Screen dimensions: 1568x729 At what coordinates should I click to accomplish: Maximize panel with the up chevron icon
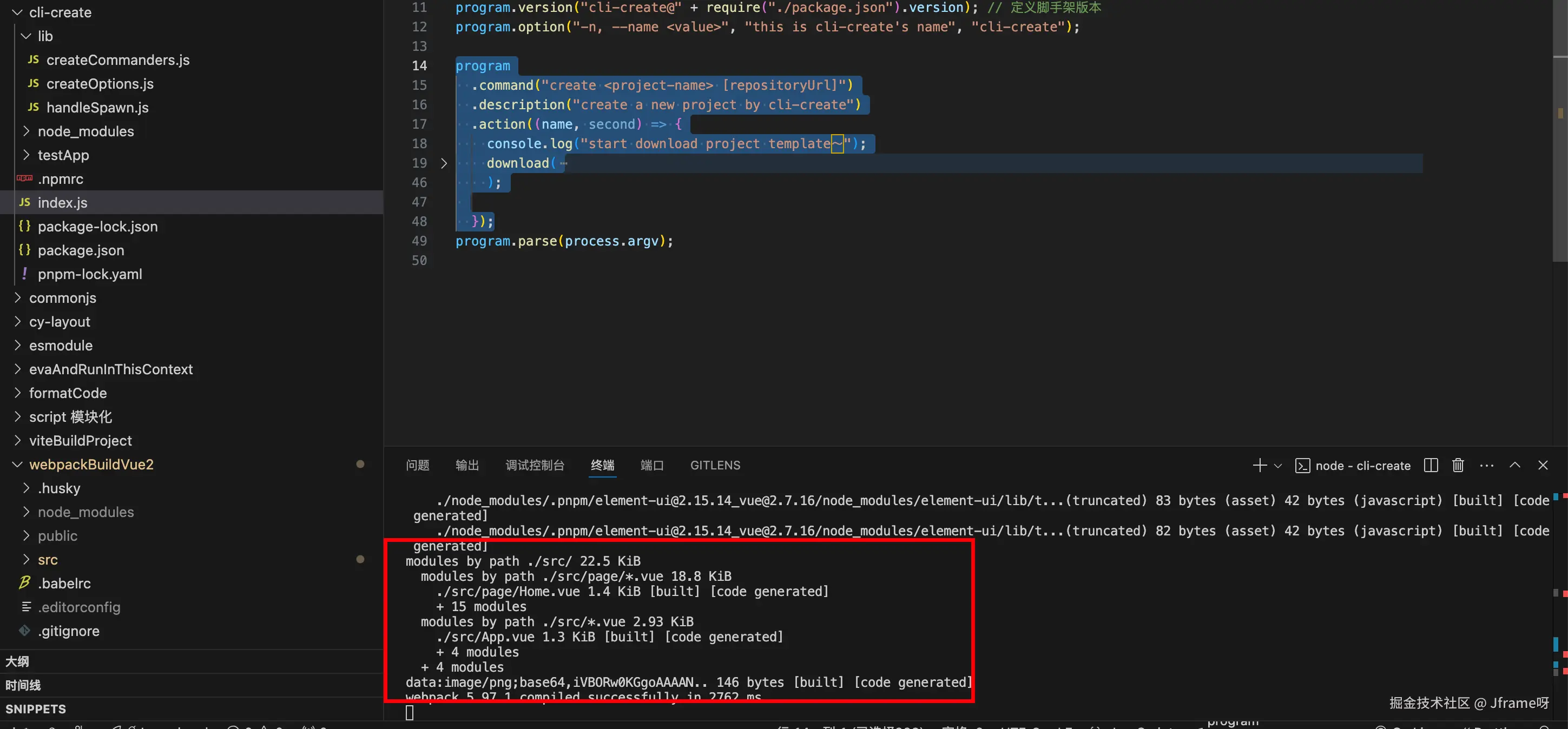[x=1515, y=466]
